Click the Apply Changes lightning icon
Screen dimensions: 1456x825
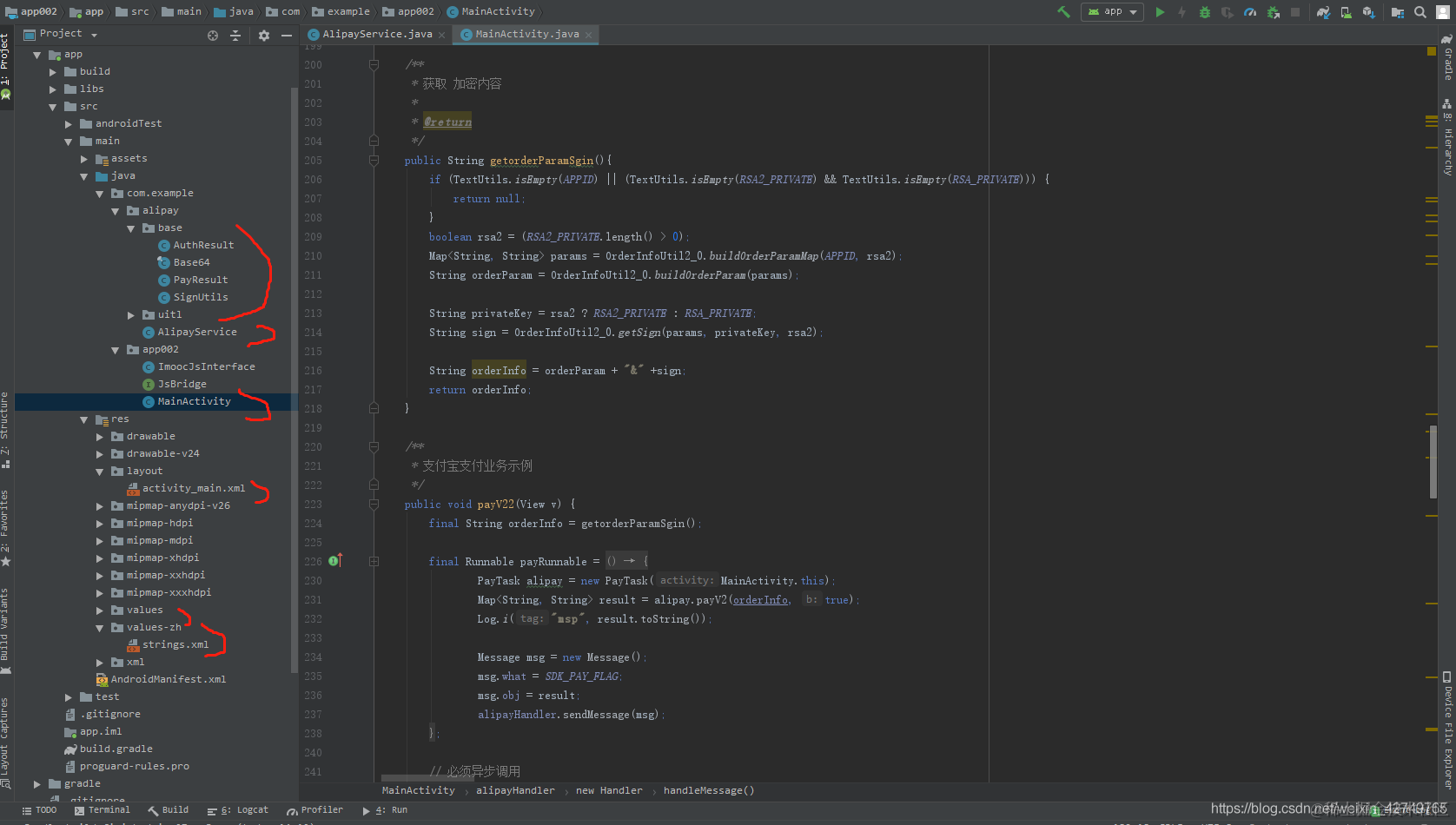click(x=1182, y=12)
